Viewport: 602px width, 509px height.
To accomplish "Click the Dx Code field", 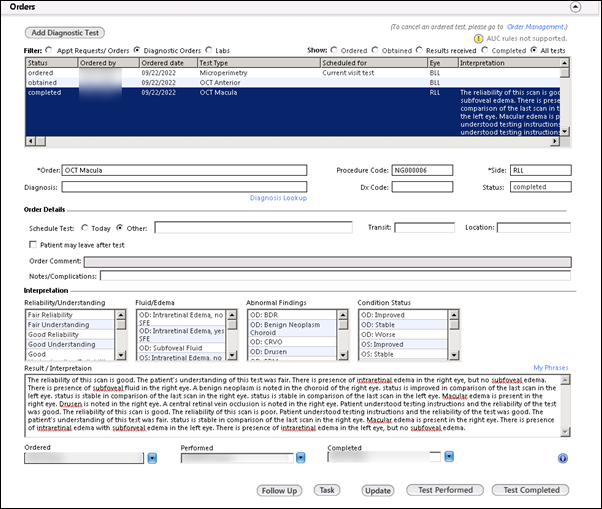I will pos(422,187).
